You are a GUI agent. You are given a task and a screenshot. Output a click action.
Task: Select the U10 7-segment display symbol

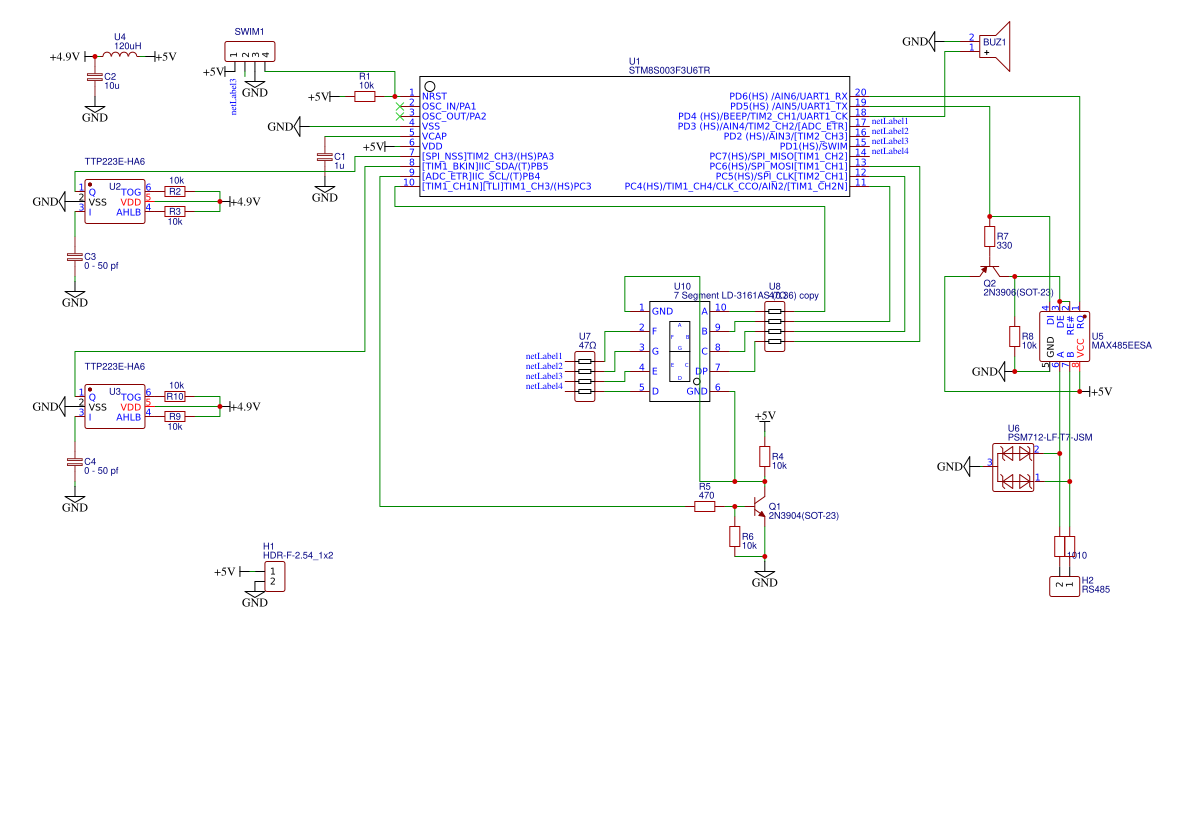point(680,351)
